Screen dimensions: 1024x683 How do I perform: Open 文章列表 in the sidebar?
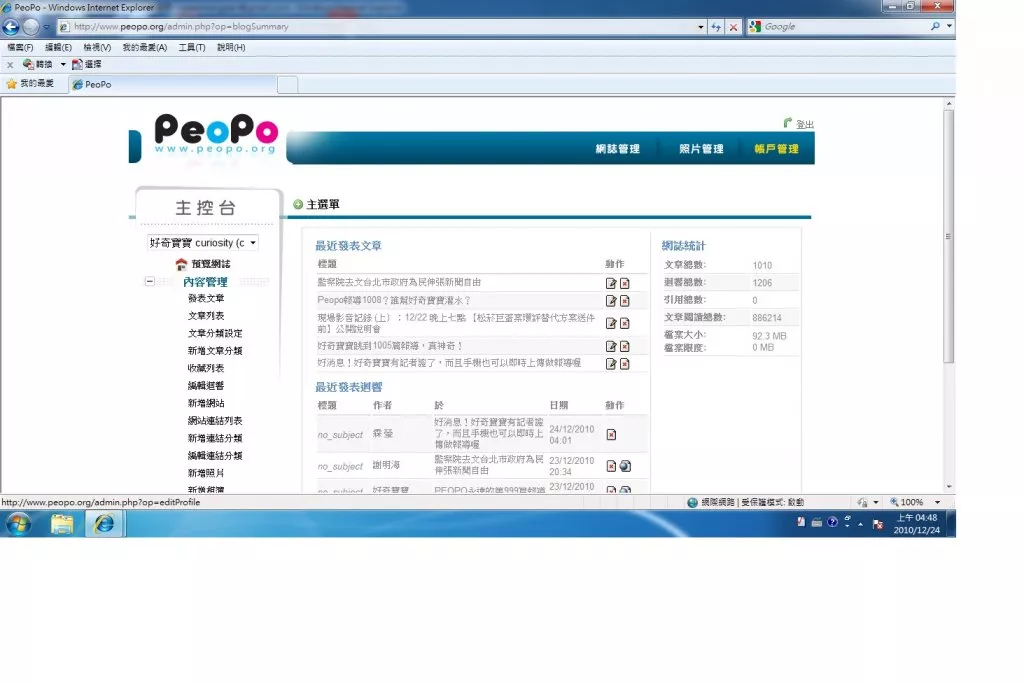[x=206, y=316]
